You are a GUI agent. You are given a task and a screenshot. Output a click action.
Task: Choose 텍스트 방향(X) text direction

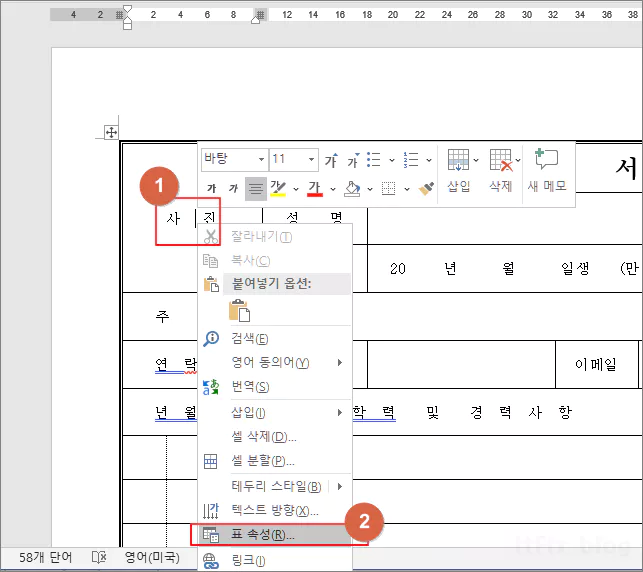pos(275,510)
